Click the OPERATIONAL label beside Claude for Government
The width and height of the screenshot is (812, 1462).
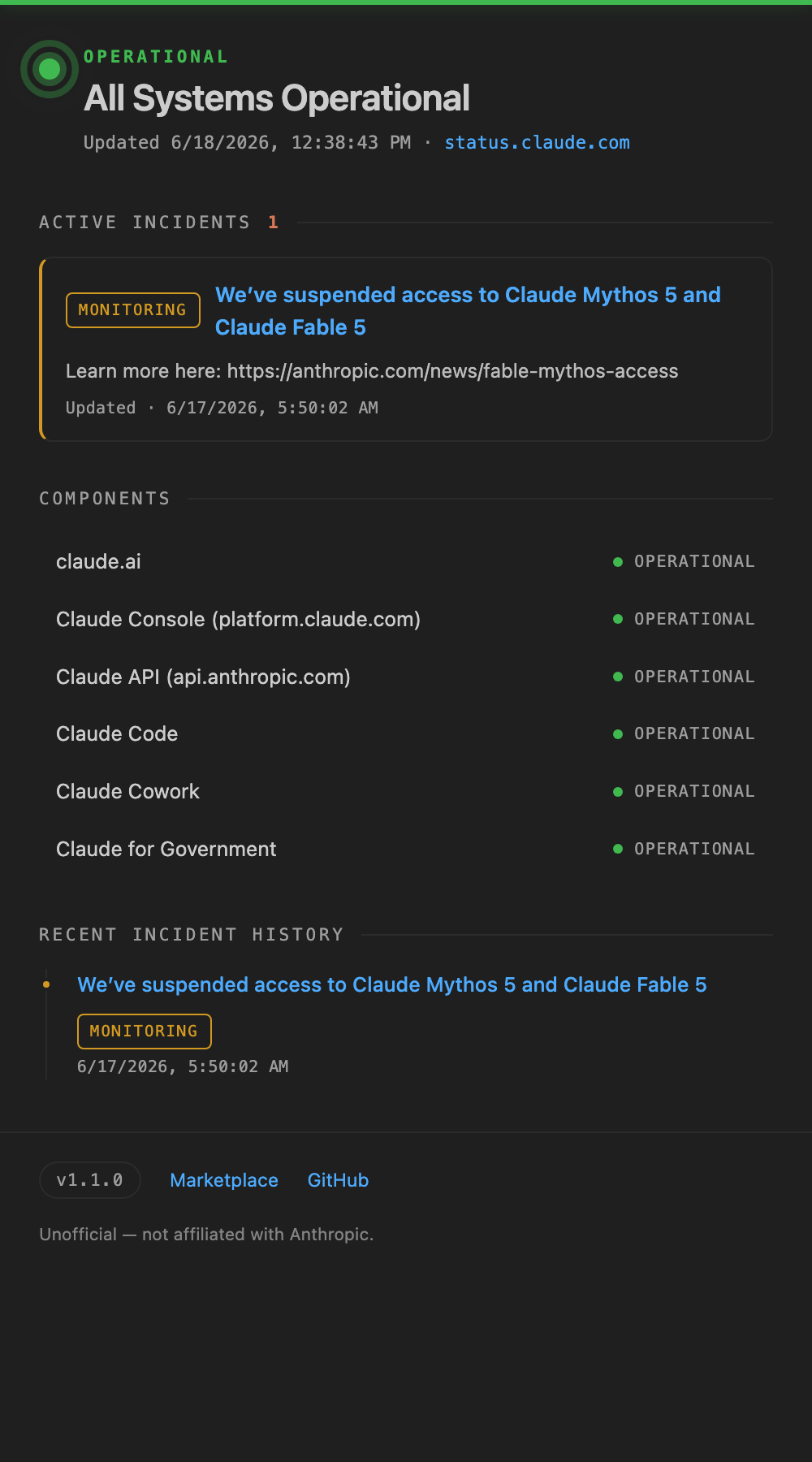[x=694, y=849]
